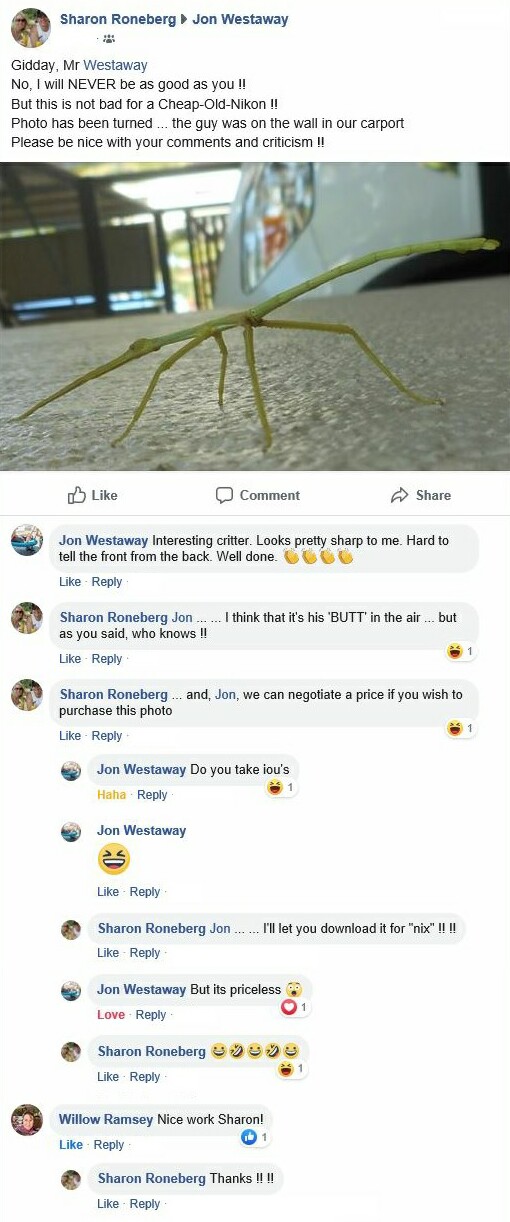Share the stick insect photo post
510x1222 pixels.
click(420, 495)
